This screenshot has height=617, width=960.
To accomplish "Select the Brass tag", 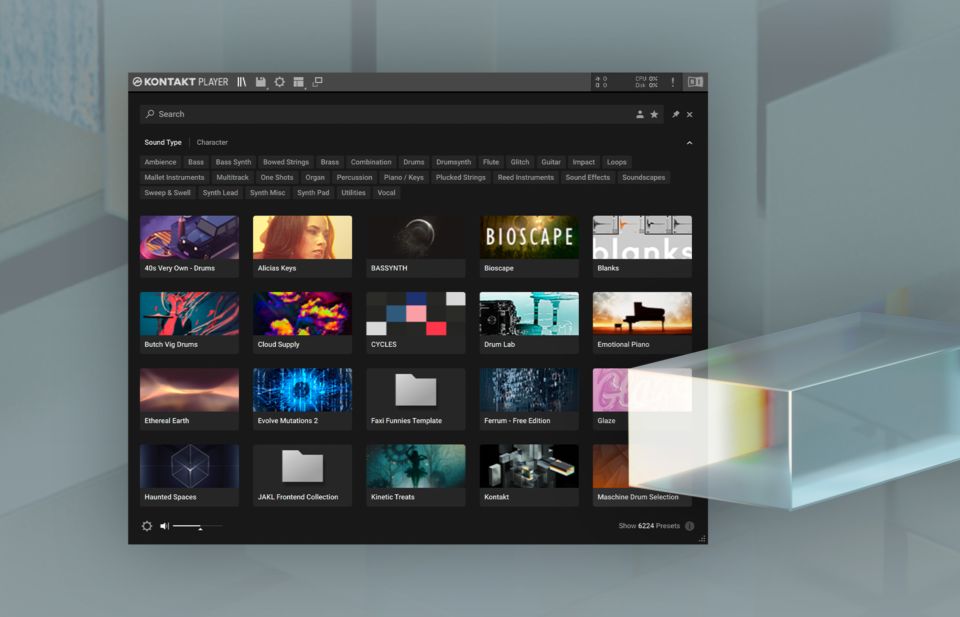I will click(x=329, y=162).
